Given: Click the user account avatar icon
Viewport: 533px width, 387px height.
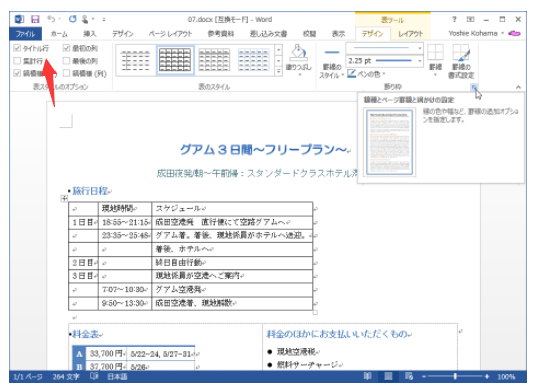Looking at the screenshot, I should click(x=514, y=33).
